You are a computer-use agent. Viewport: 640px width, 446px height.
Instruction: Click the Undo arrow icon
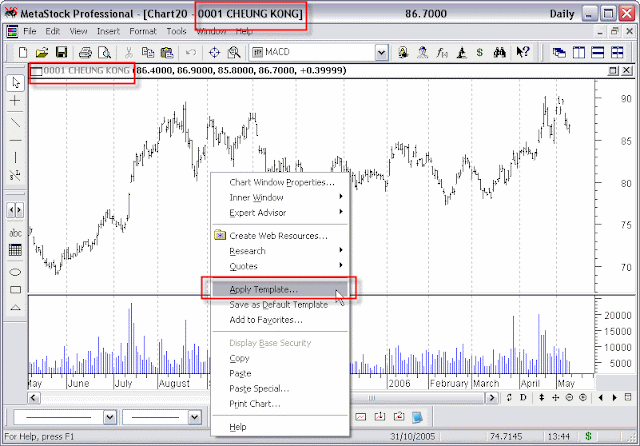point(191,52)
